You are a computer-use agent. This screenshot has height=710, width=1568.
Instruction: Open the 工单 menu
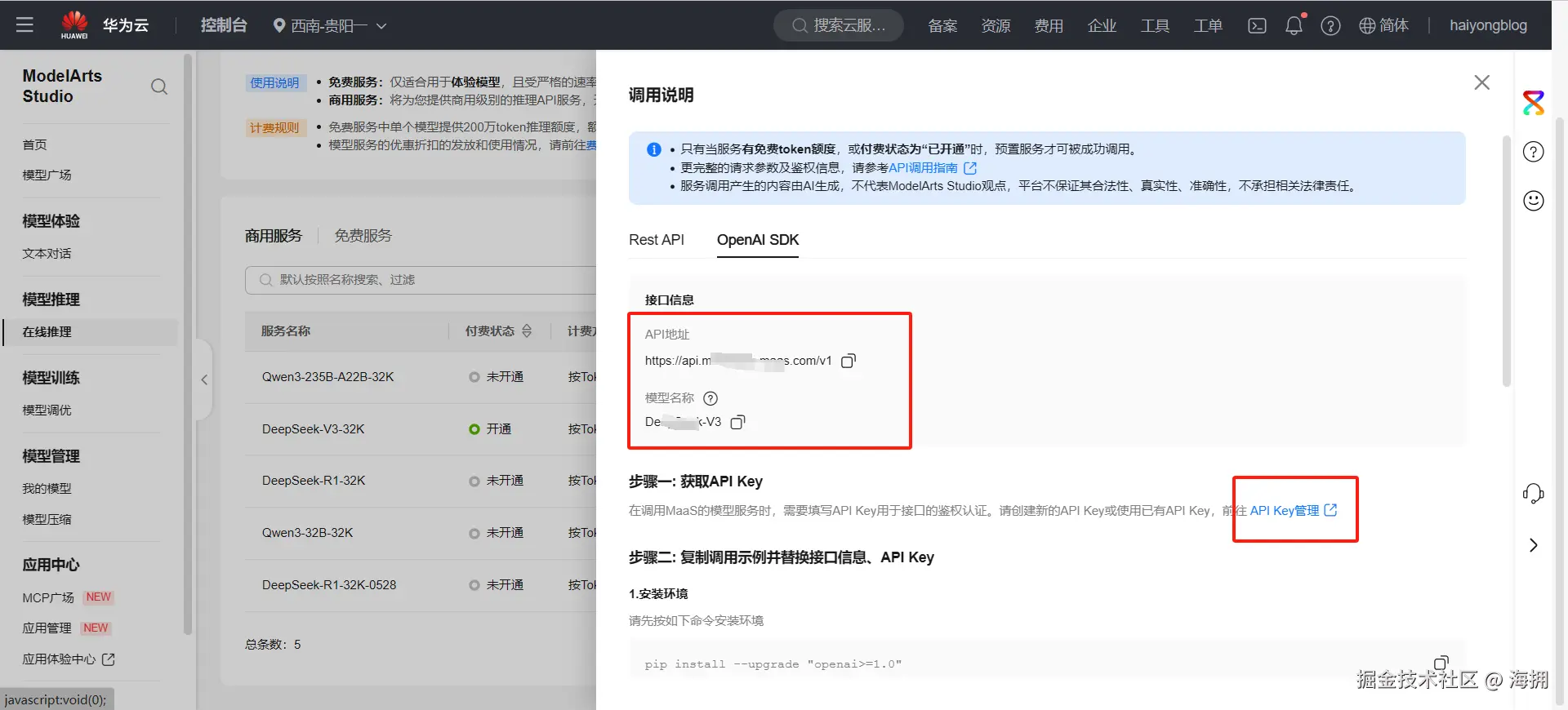(x=1208, y=25)
